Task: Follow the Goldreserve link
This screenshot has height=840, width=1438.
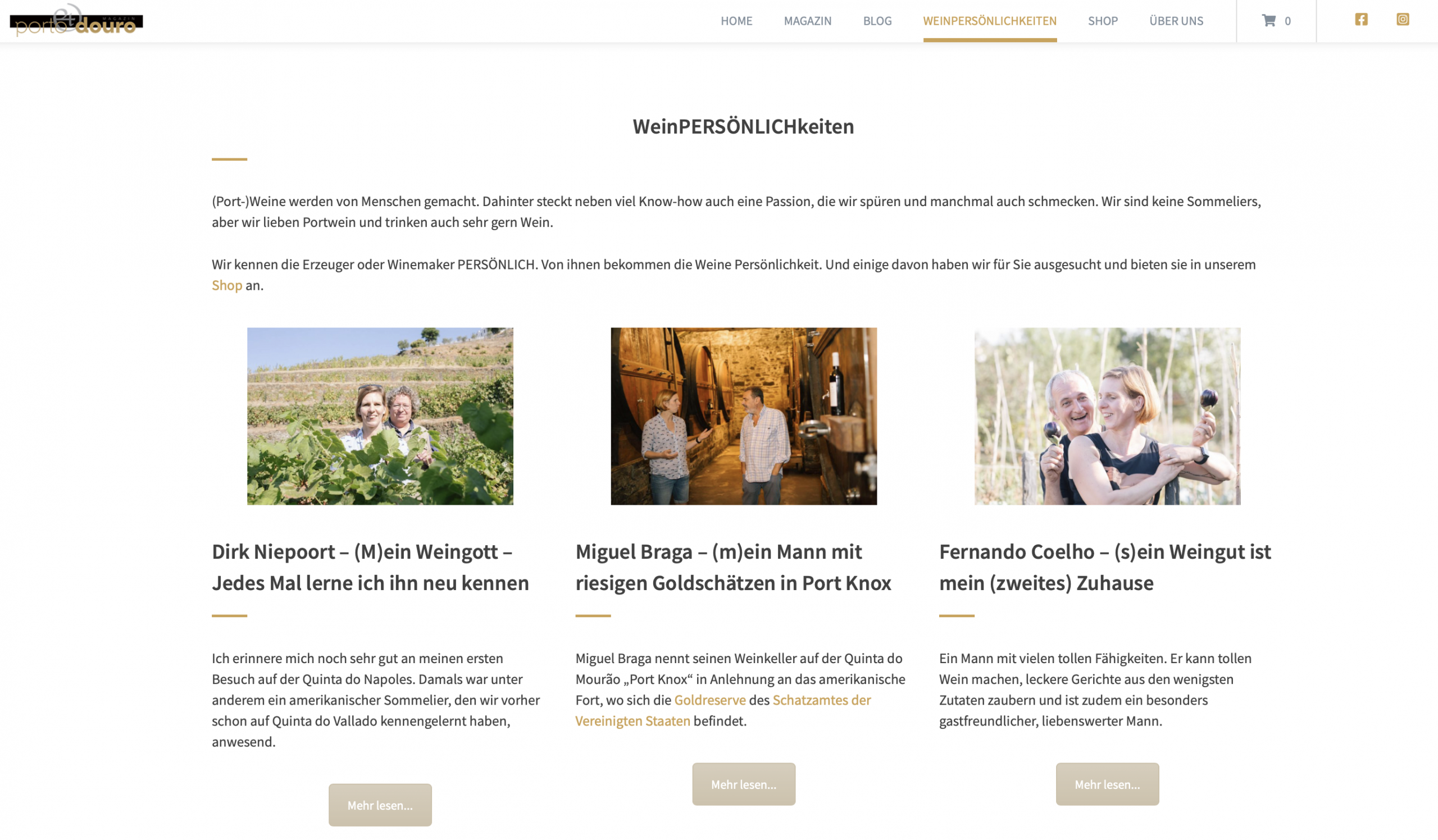Action: click(710, 700)
